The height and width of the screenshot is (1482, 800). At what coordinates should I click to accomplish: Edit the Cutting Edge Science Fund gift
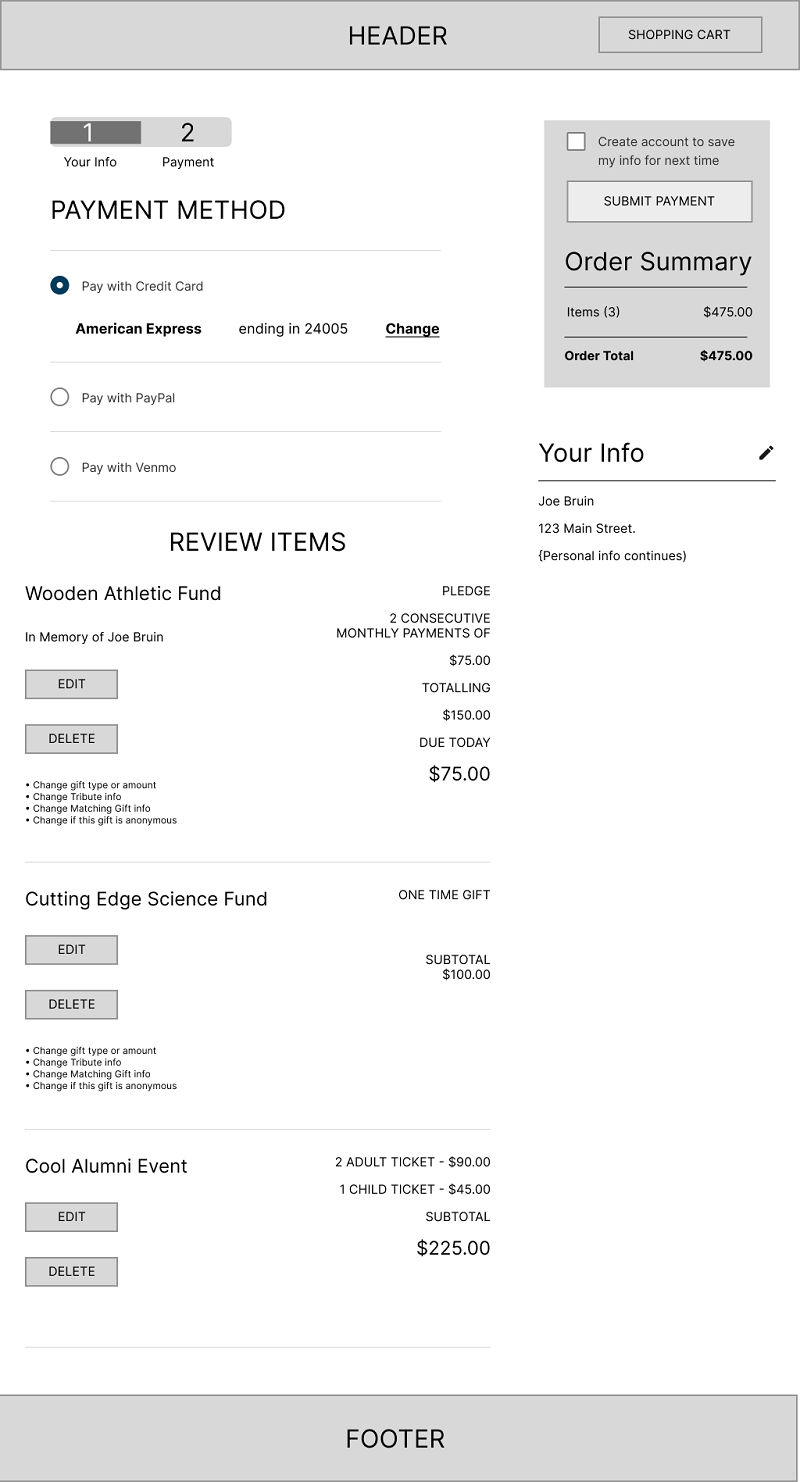pos(71,949)
